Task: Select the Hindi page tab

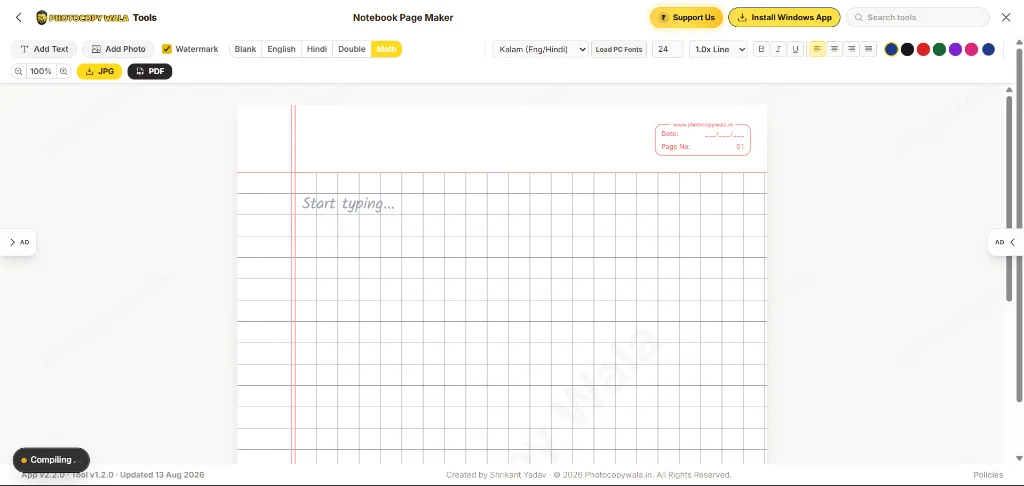Action: pyautogui.click(x=317, y=49)
